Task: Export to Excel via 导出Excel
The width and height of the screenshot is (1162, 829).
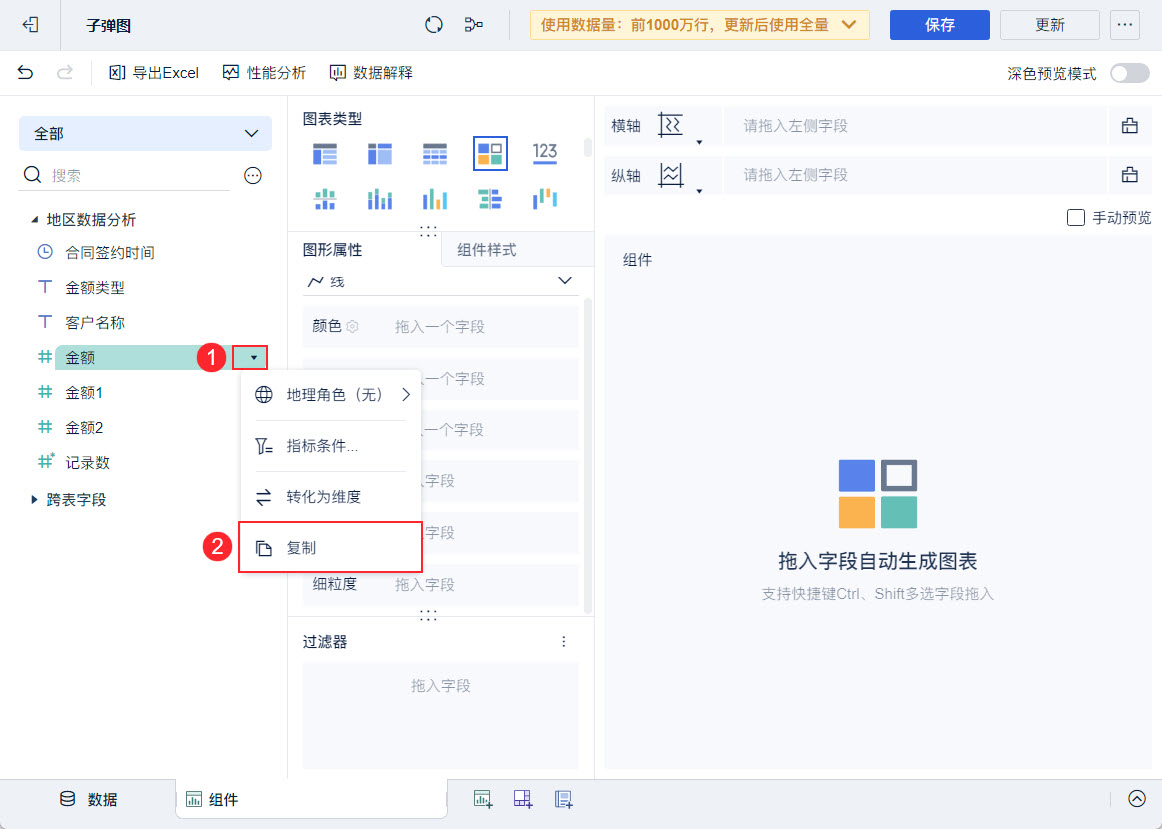Action: (154, 73)
